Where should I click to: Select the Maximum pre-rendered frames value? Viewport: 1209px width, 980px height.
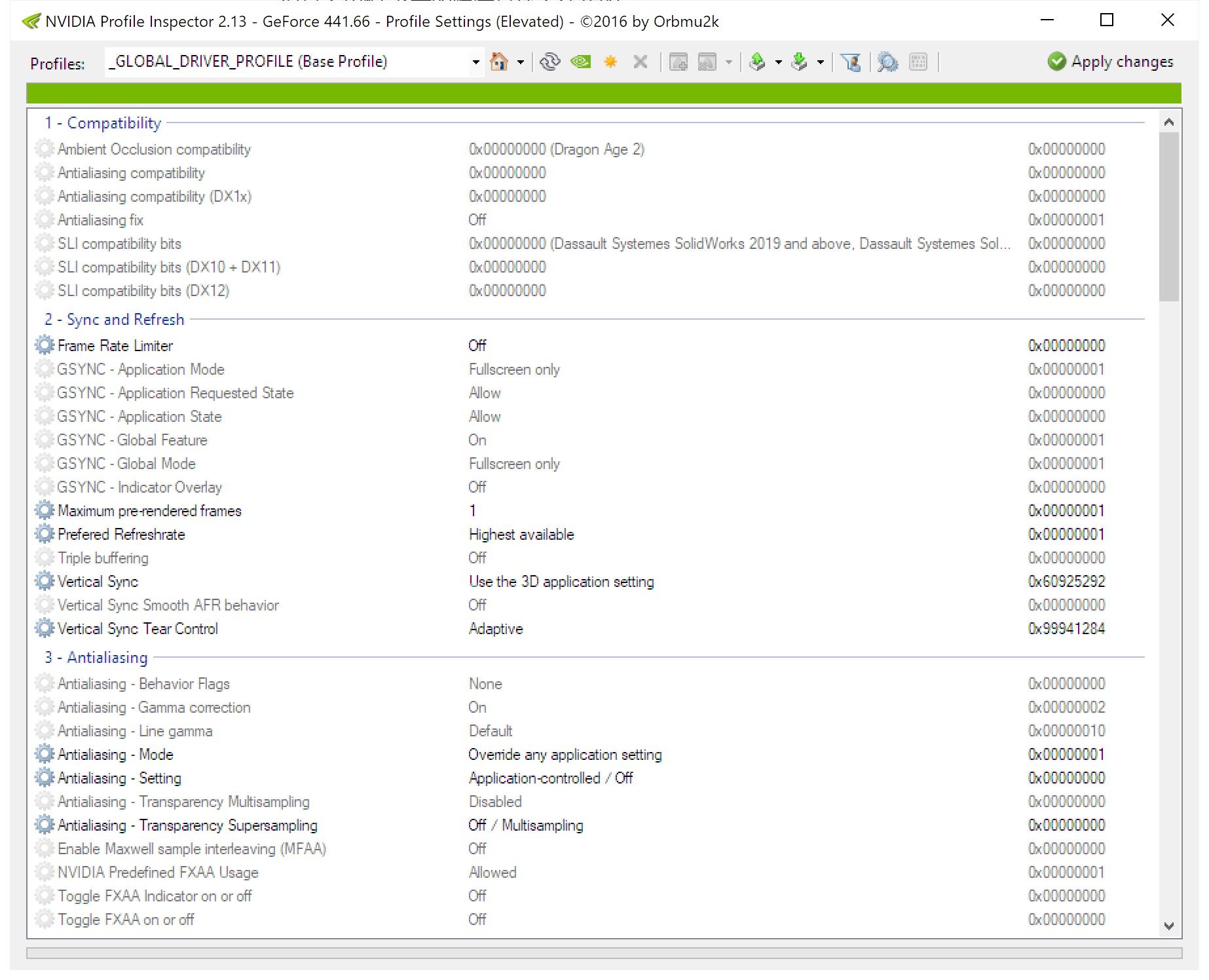pyautogui.click(x=472, y=510)
